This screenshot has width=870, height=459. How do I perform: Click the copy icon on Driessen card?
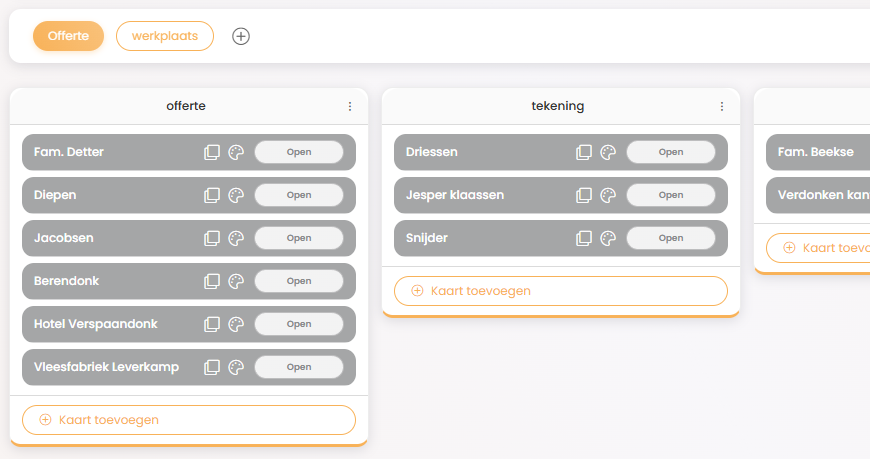[584, 153]
